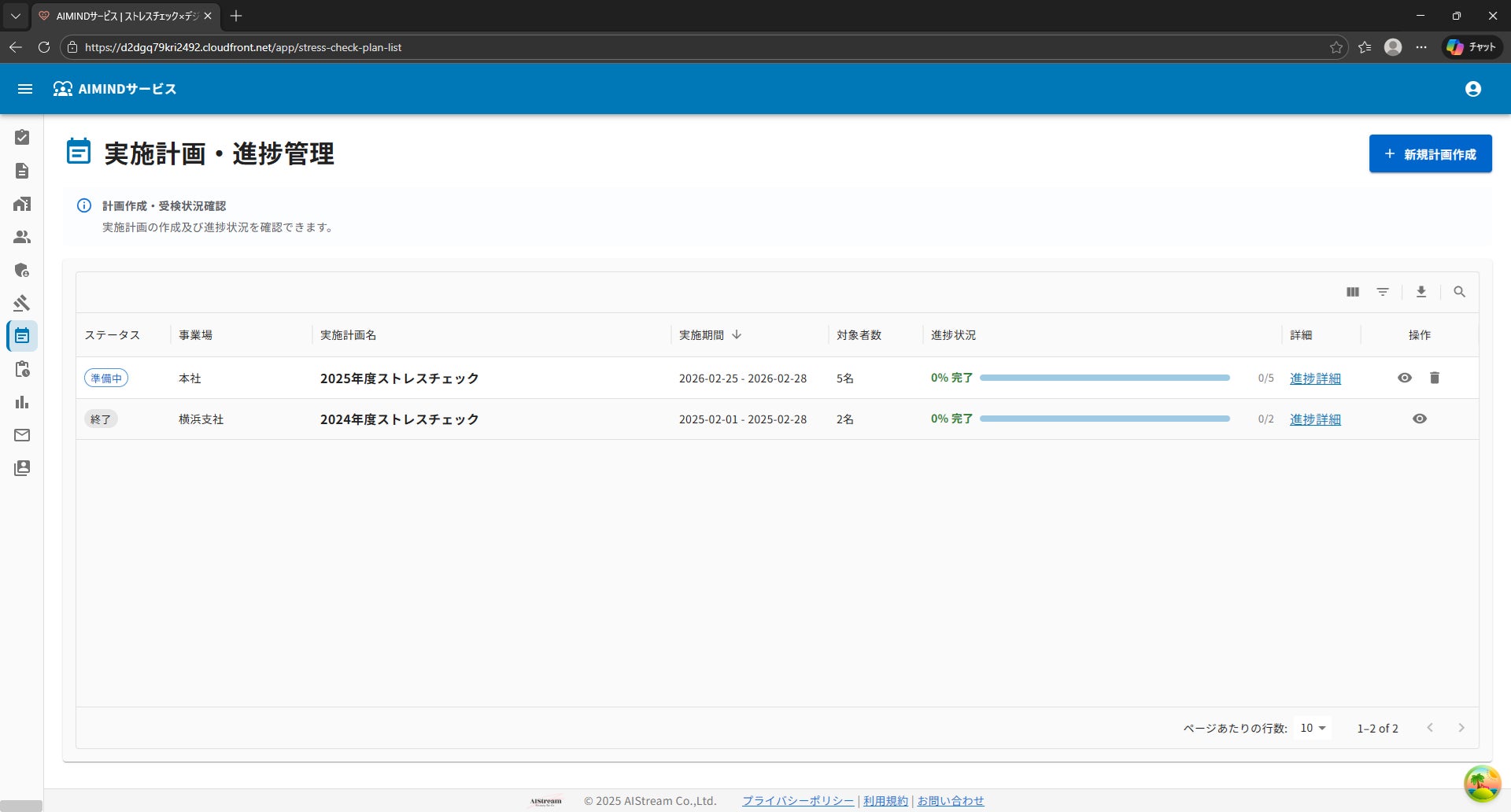Select the document icon in sidebar
This screenshot has width=1511, height=812.
click(x=22, y=171)
